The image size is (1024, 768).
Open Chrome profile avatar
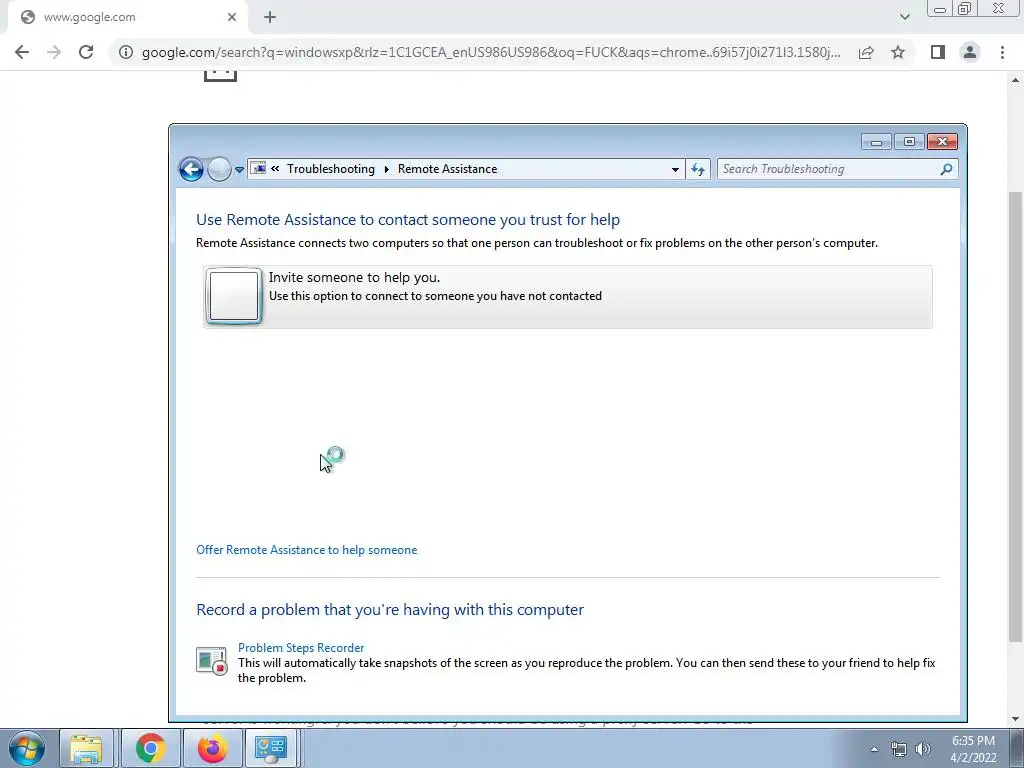tap(970, 52)
